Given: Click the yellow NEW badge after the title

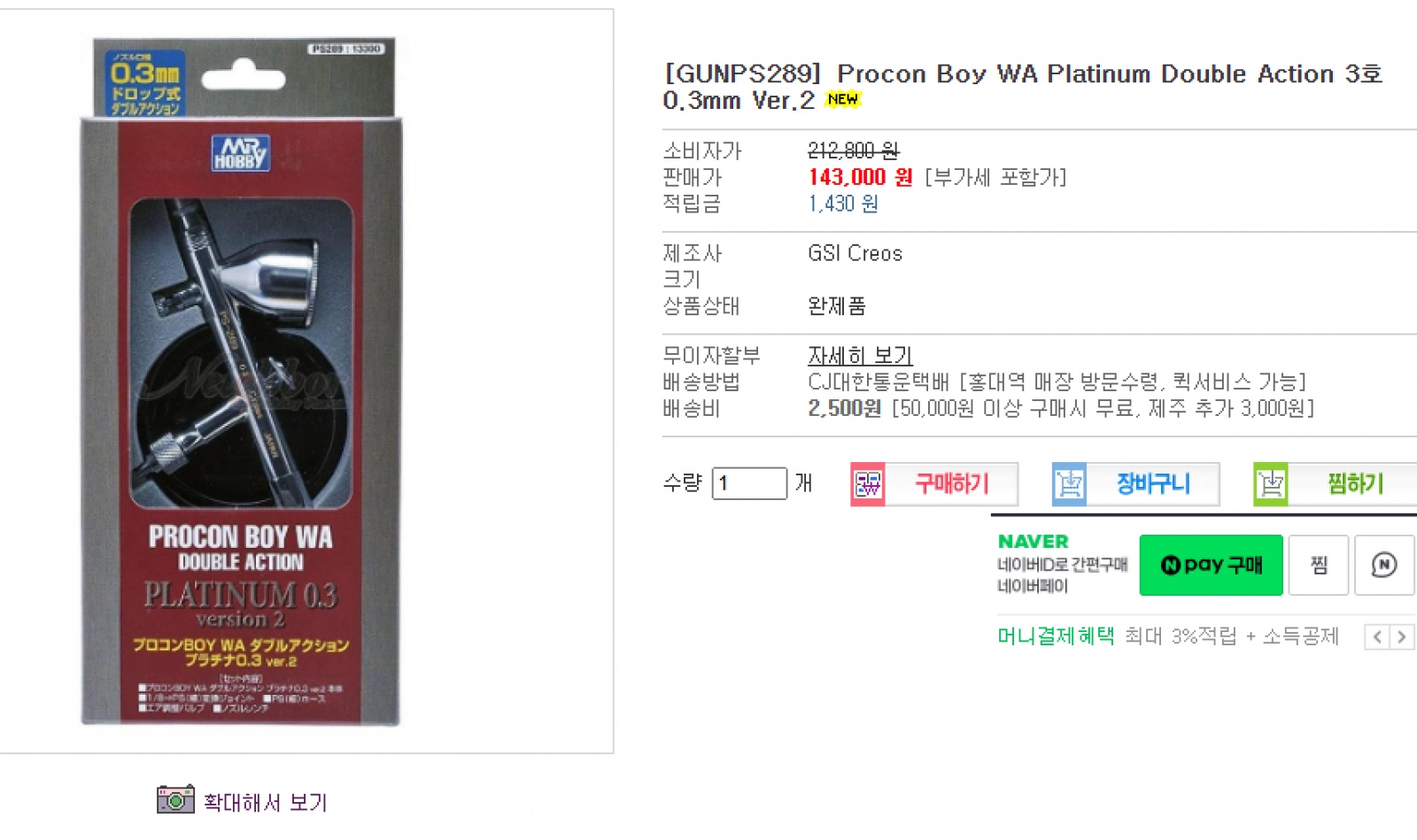Looking at the screenshot, I should coord(842,100).
